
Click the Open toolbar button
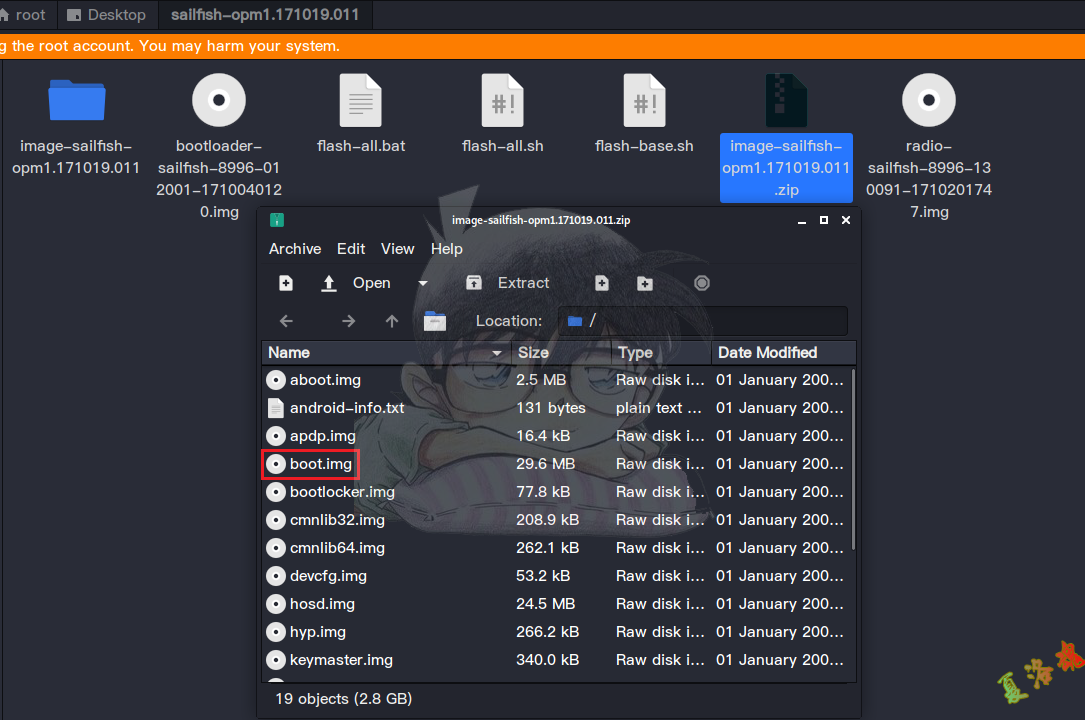(356, 283)
